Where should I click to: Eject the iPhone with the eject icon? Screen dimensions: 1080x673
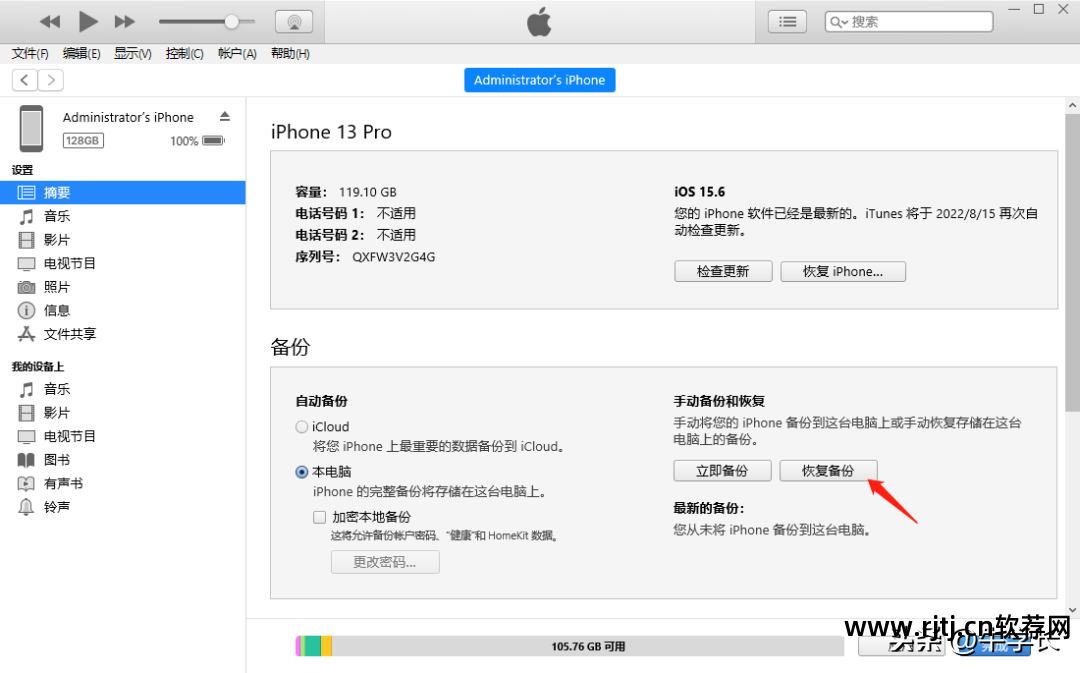(x=225, y=116)
